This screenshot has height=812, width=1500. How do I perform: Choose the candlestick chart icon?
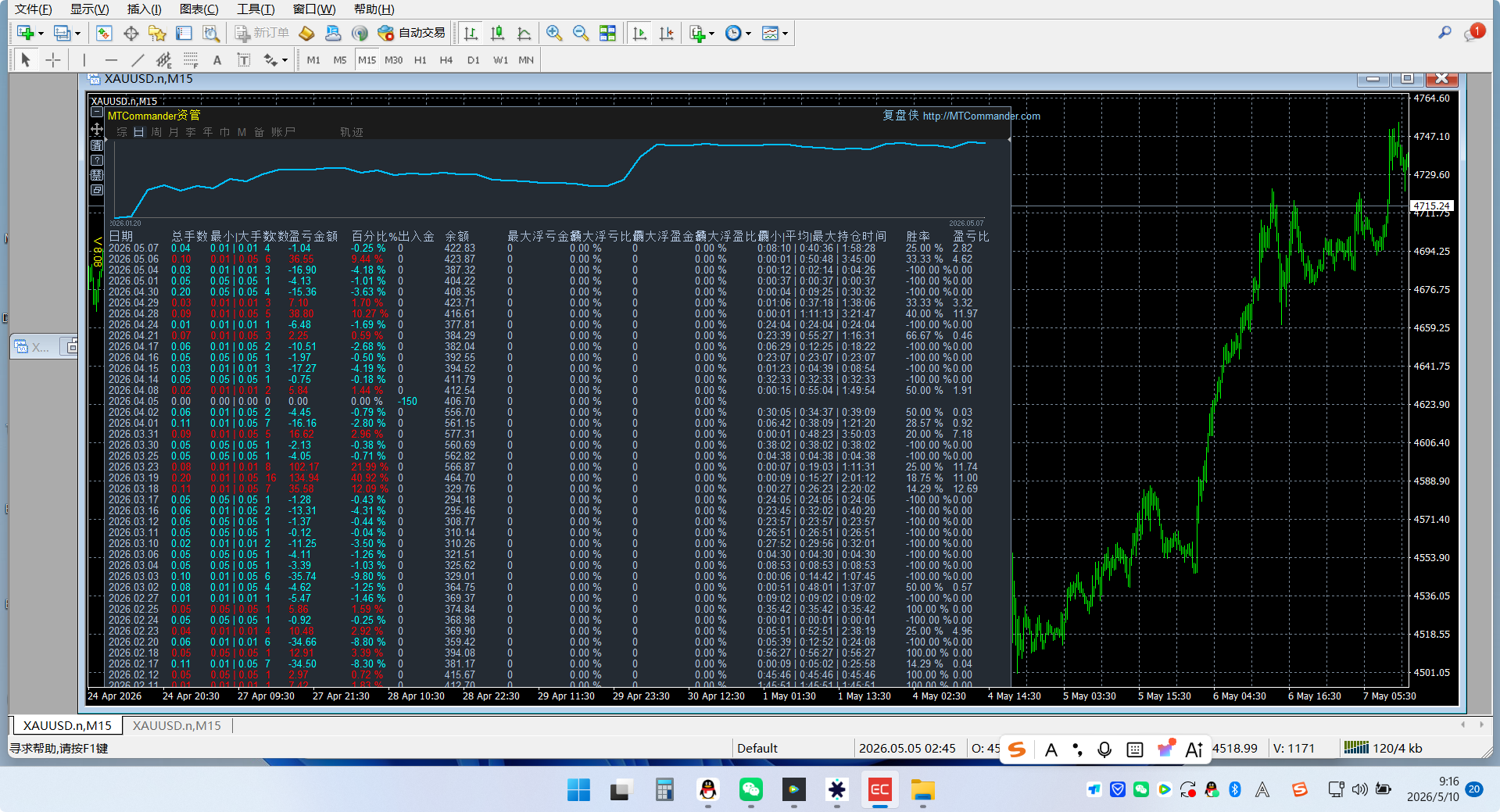coord(497,33)
